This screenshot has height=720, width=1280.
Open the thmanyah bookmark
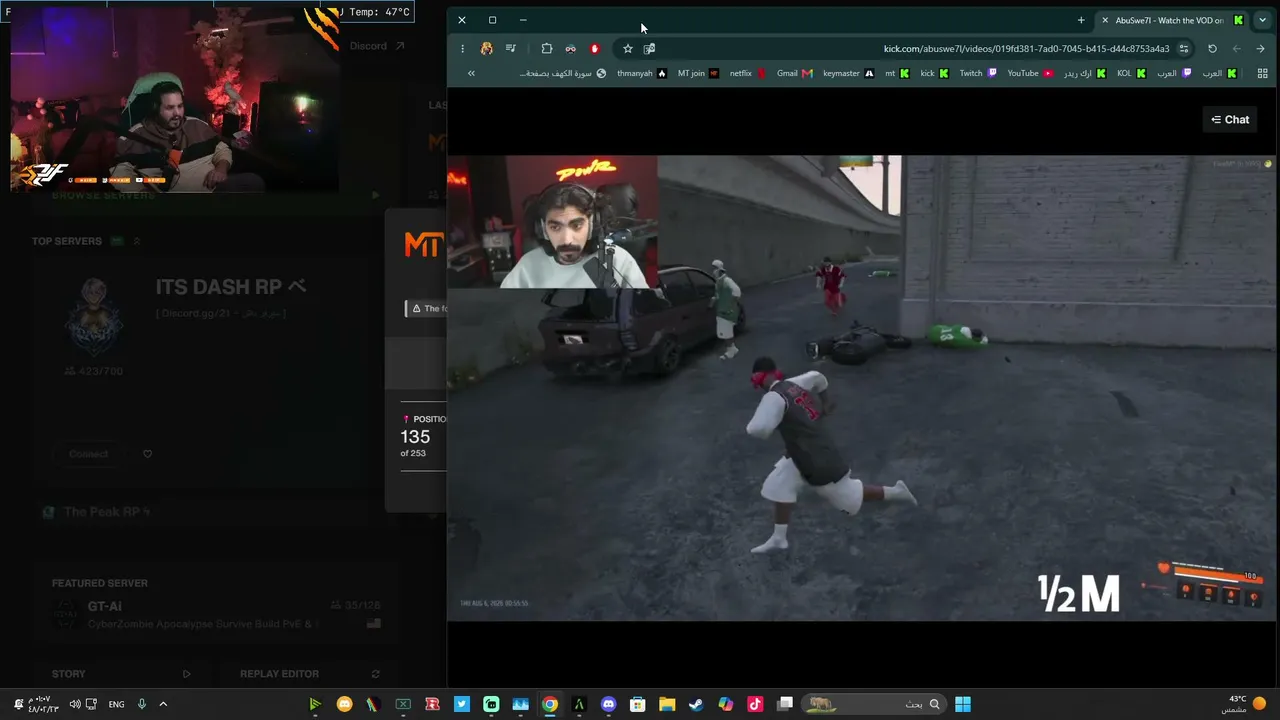642,73
